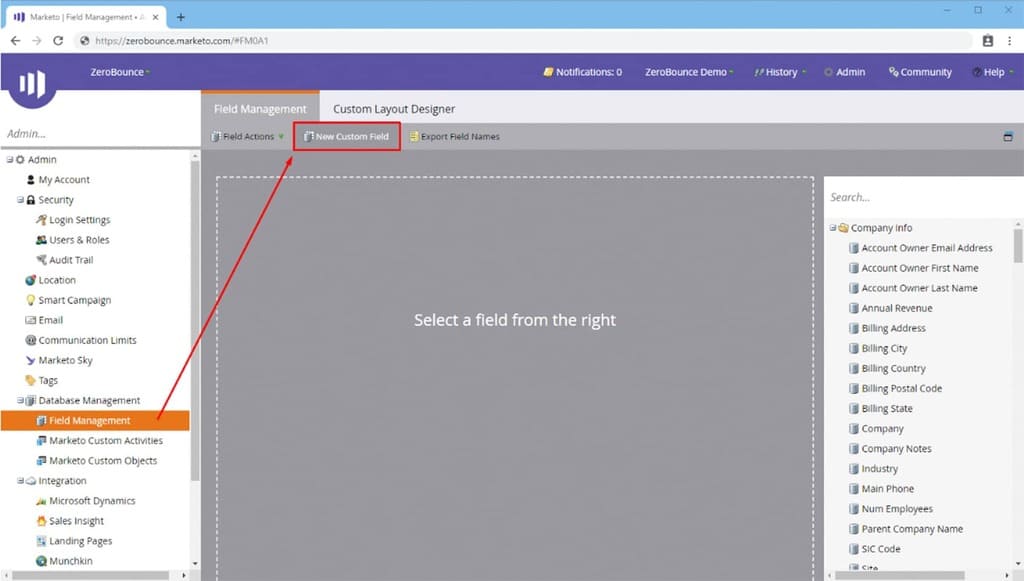Screen dimensions: 1024x581
Task: Click the browser address bar
Action: pyautogui.click(x=522, y=40)
